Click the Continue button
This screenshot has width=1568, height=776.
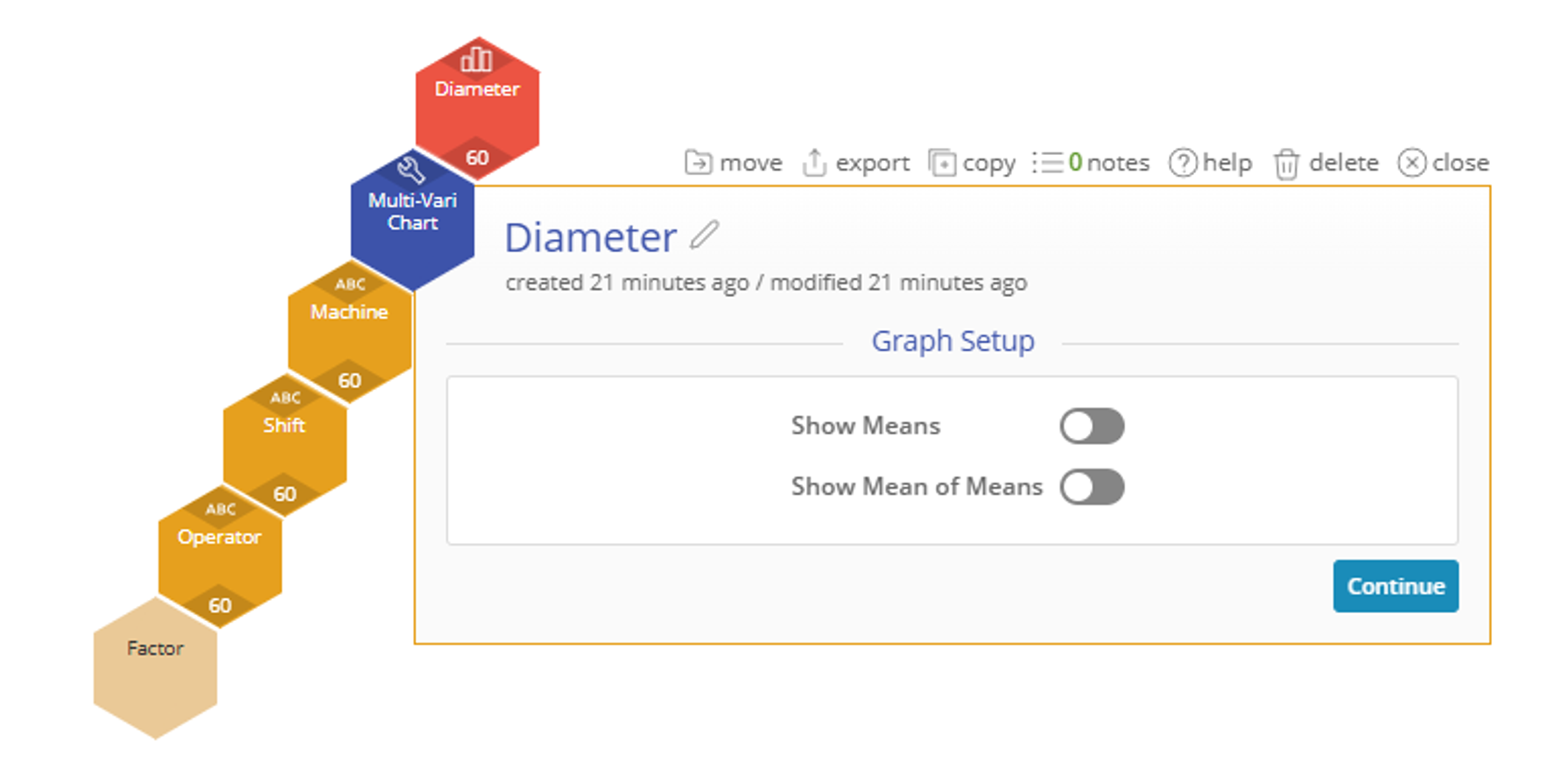pos(1396,586)
